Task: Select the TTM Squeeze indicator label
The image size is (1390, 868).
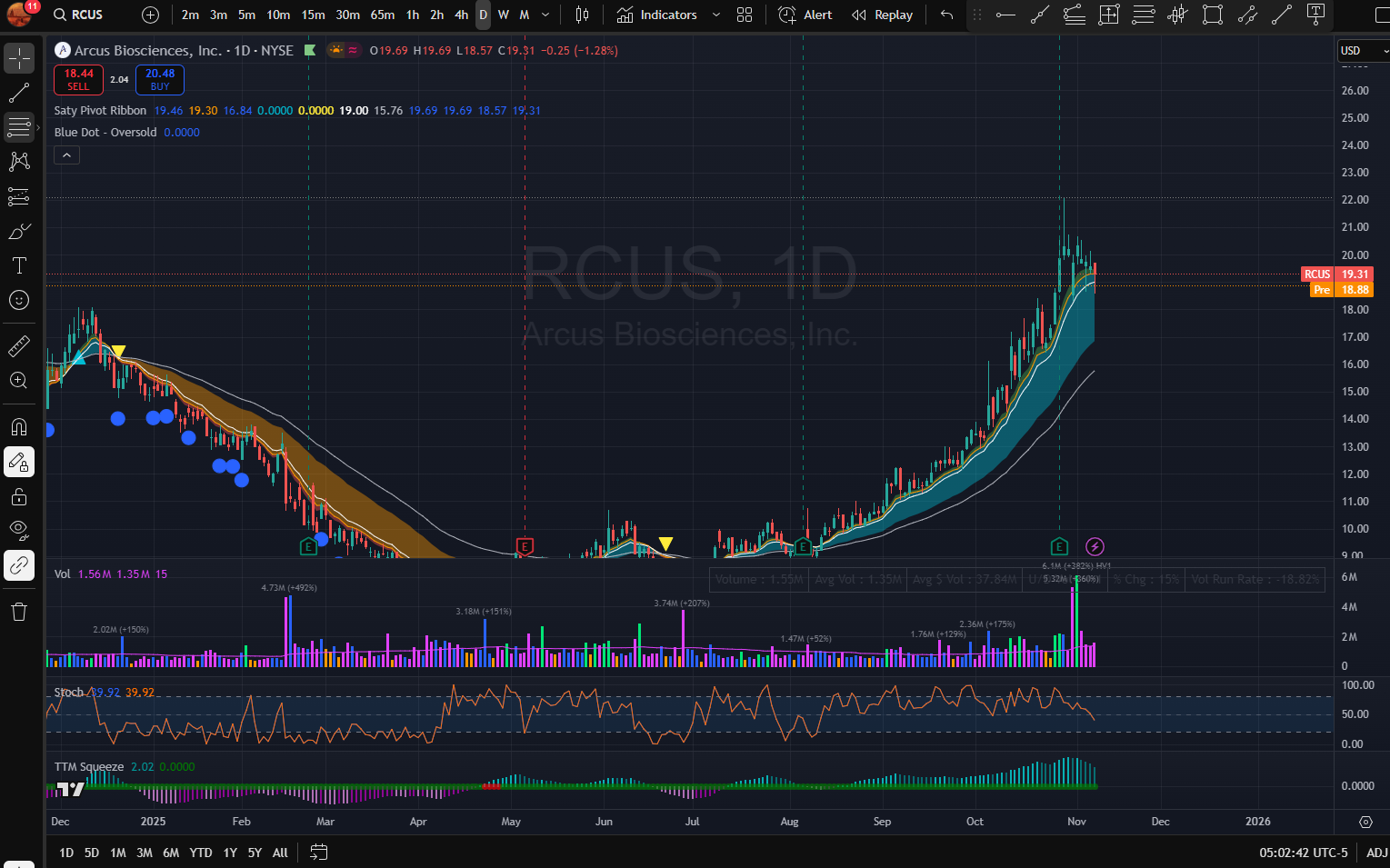Action: (x=89, y=766)
